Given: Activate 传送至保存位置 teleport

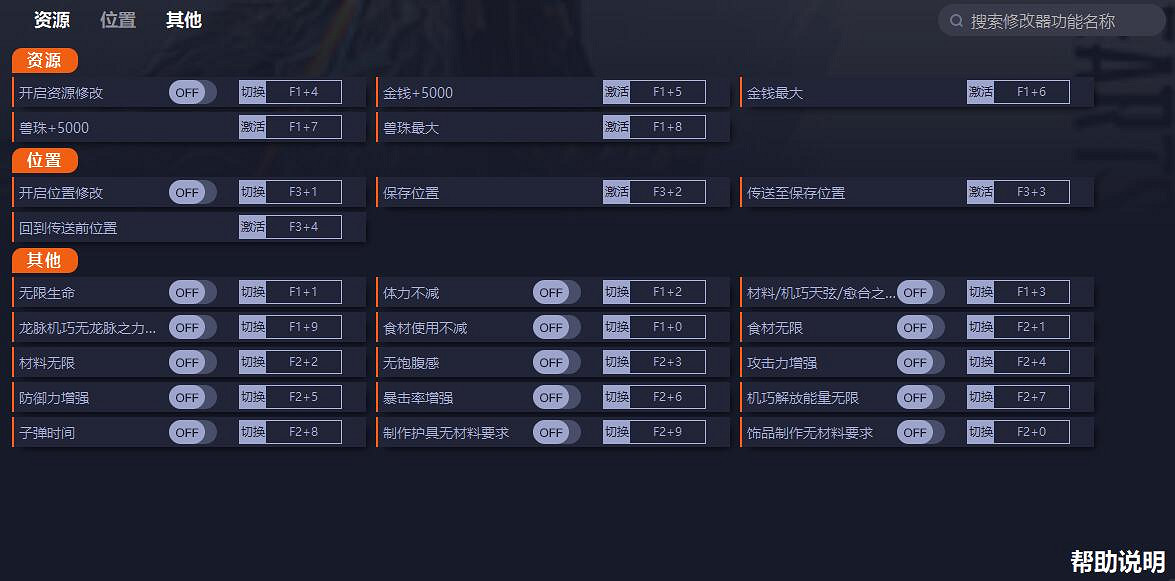Looking at the screenshot, I should [979, 191].
